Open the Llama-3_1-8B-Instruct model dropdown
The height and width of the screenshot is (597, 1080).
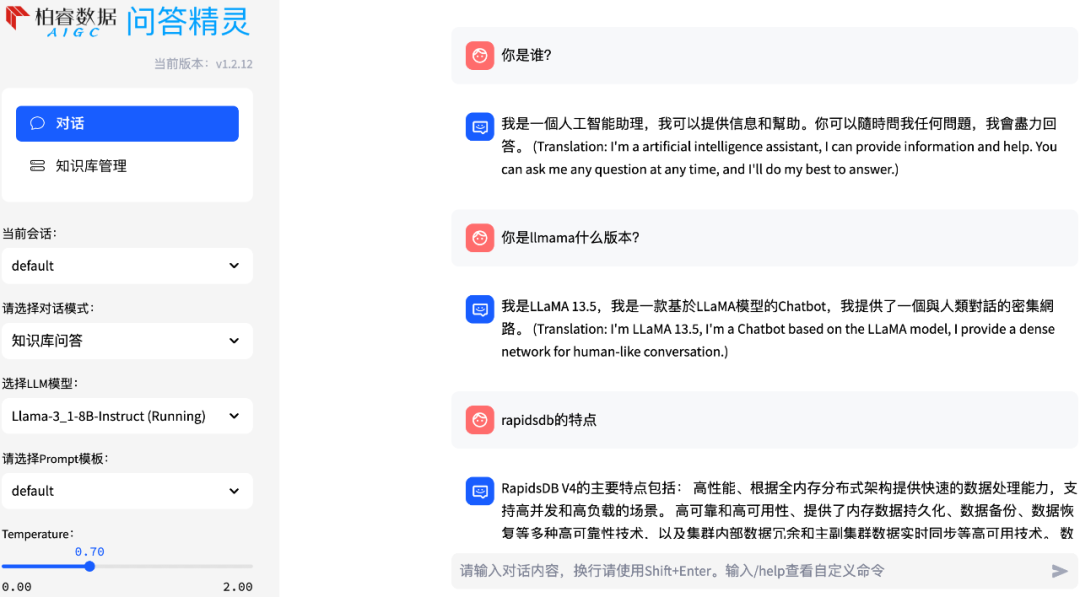(127, 416)
